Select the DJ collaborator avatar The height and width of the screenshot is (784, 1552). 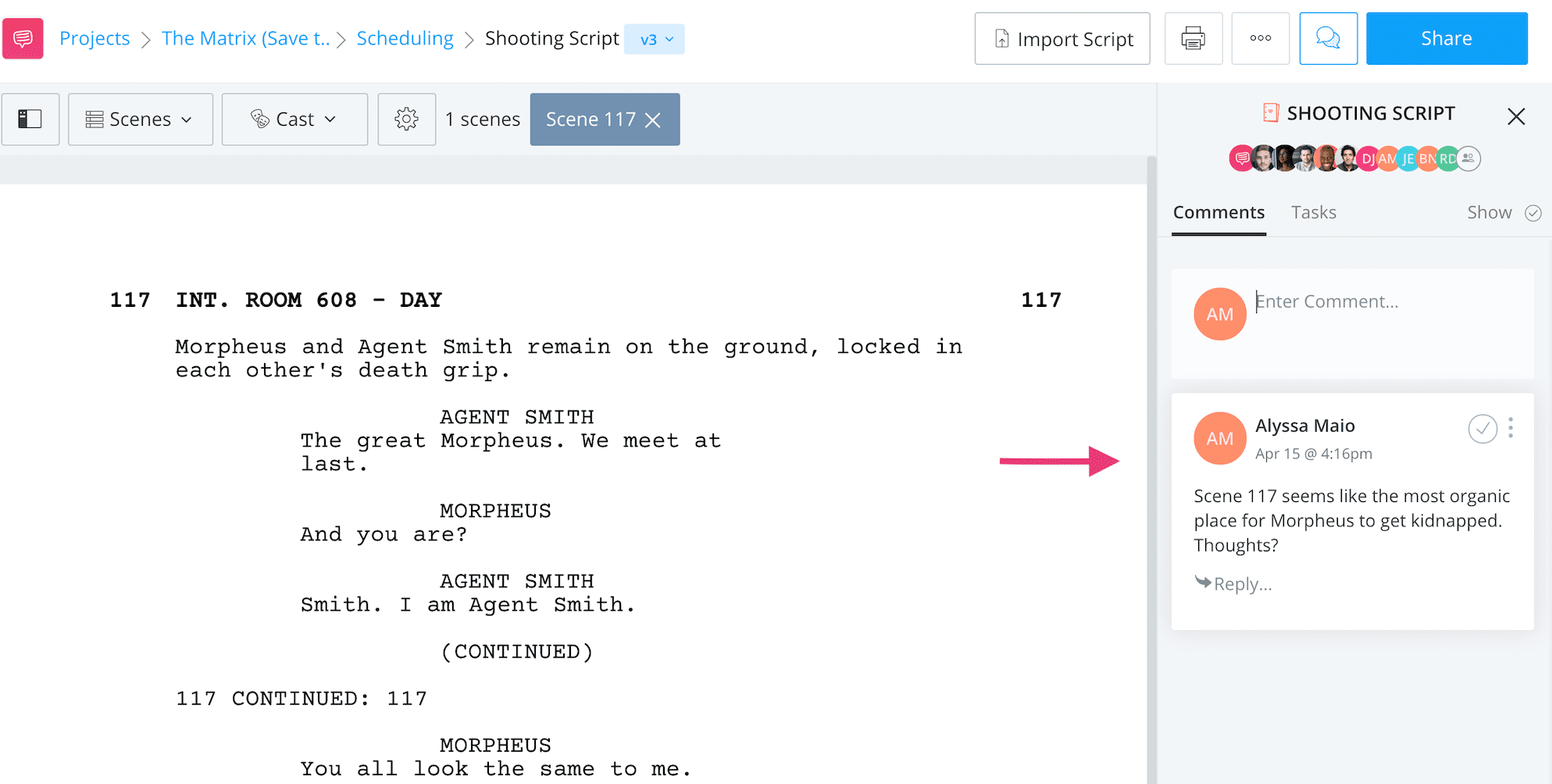click(1368, 159)
